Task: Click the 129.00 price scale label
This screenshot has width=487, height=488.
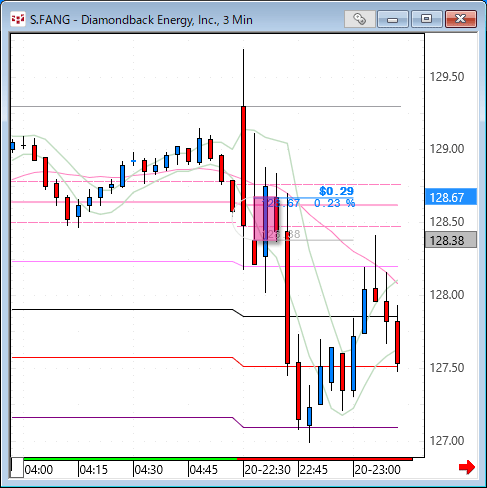Action: click(x=447, y=149)
